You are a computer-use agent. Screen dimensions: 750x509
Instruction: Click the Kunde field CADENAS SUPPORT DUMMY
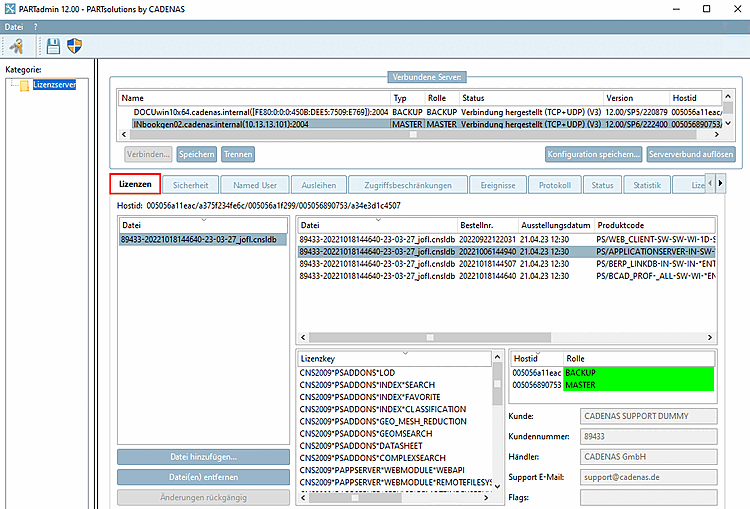pyautogui.click(x=649, y=416)
